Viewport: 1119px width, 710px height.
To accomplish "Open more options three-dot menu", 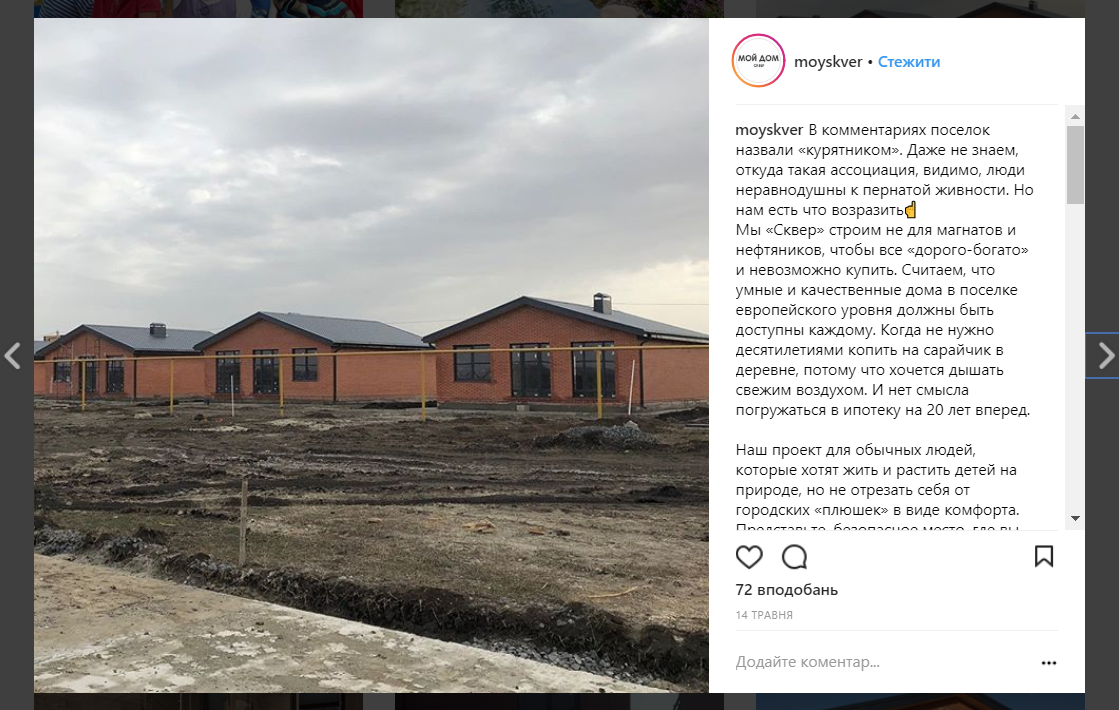I will (x=1048, y=663).
